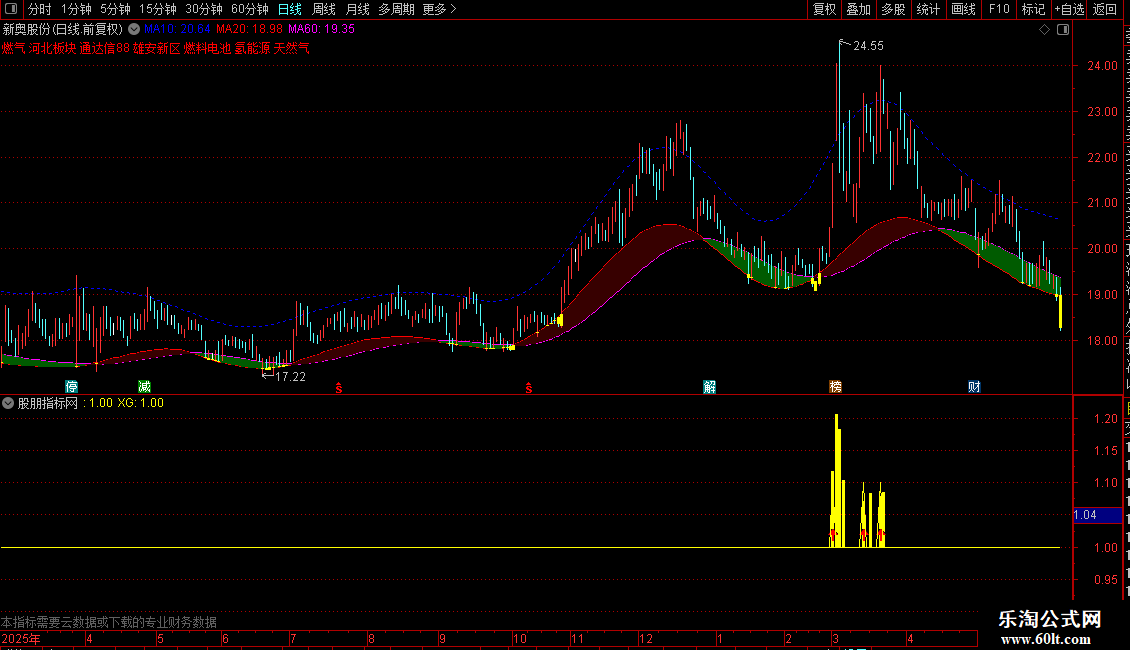Click the MA10: 20.64 value
The width and height of the screenshot is (1130, 650).
point(177,29)
